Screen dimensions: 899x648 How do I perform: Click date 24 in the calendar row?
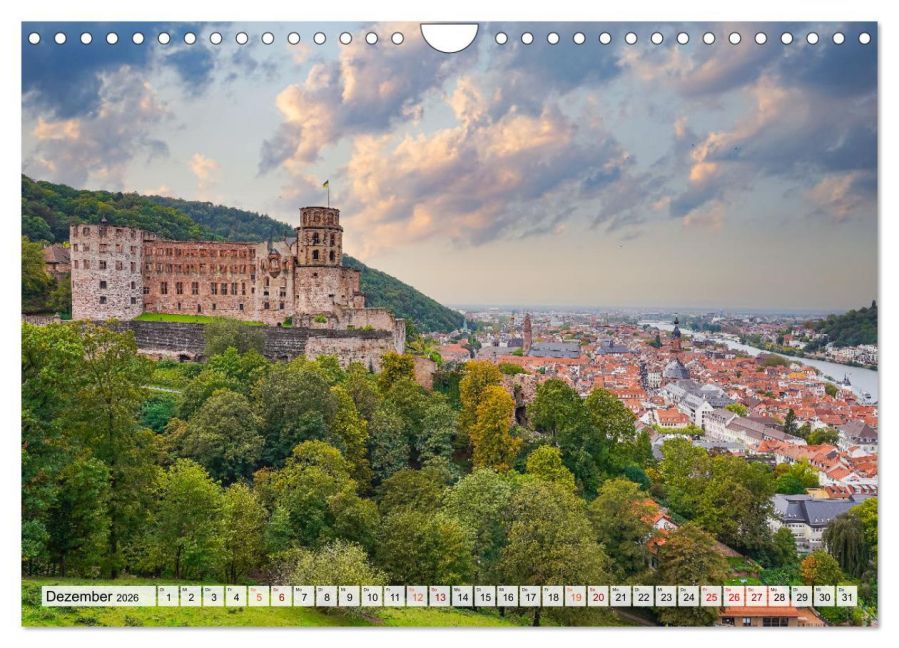688,597
